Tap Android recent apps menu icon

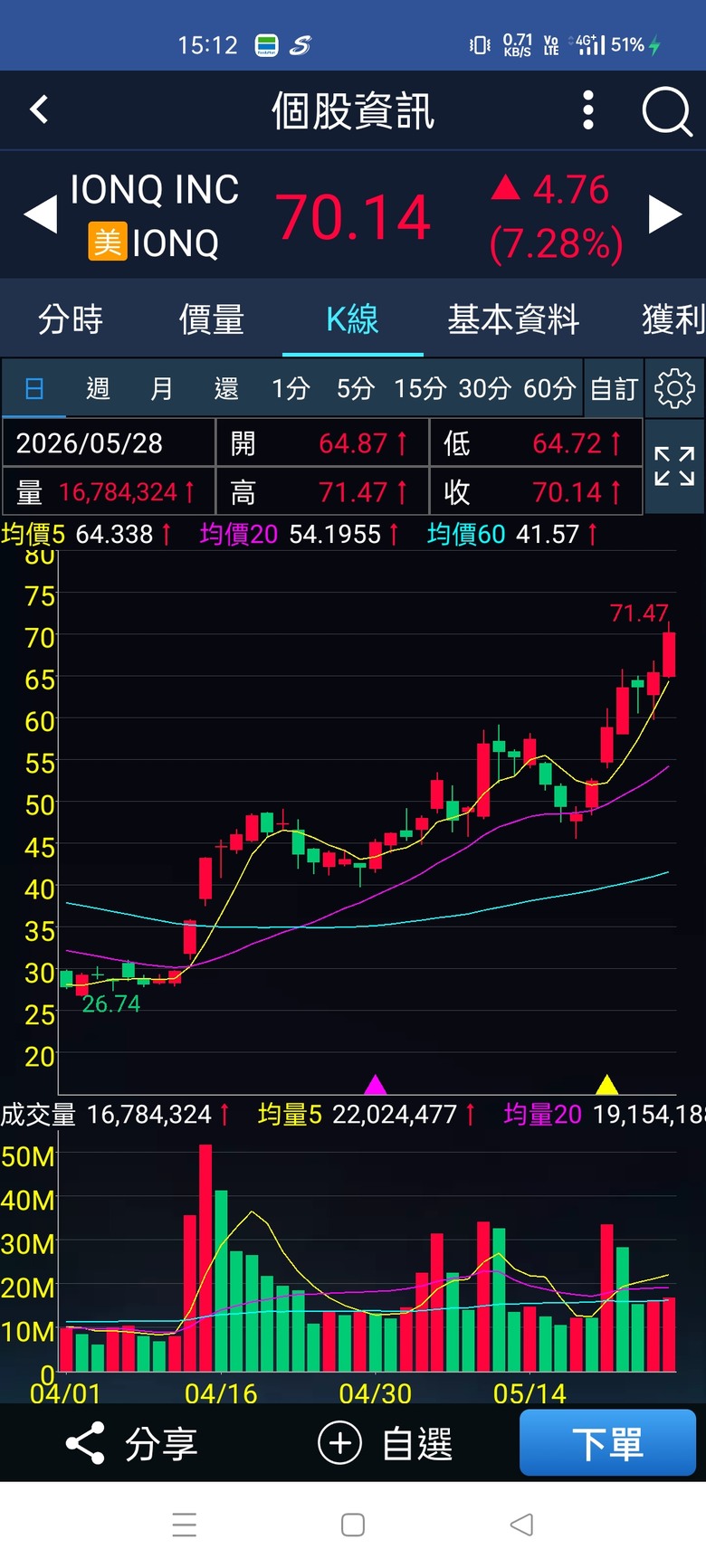[x=185, y=1525]
